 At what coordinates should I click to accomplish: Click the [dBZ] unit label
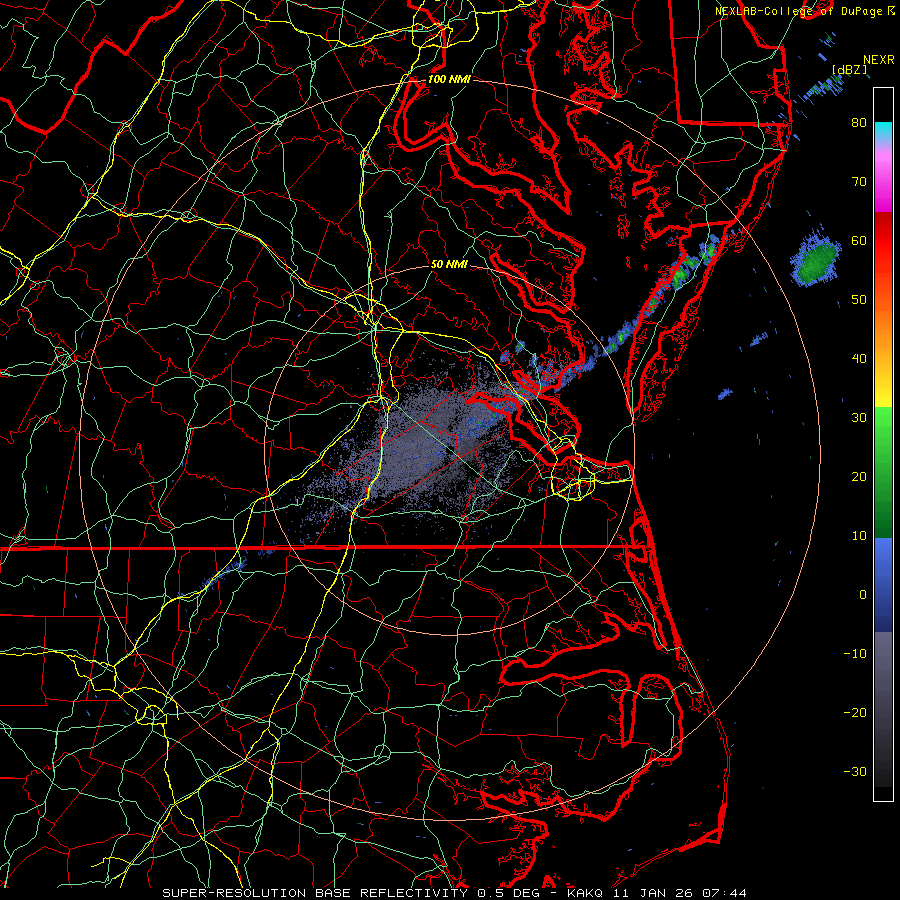coord(849,70)
